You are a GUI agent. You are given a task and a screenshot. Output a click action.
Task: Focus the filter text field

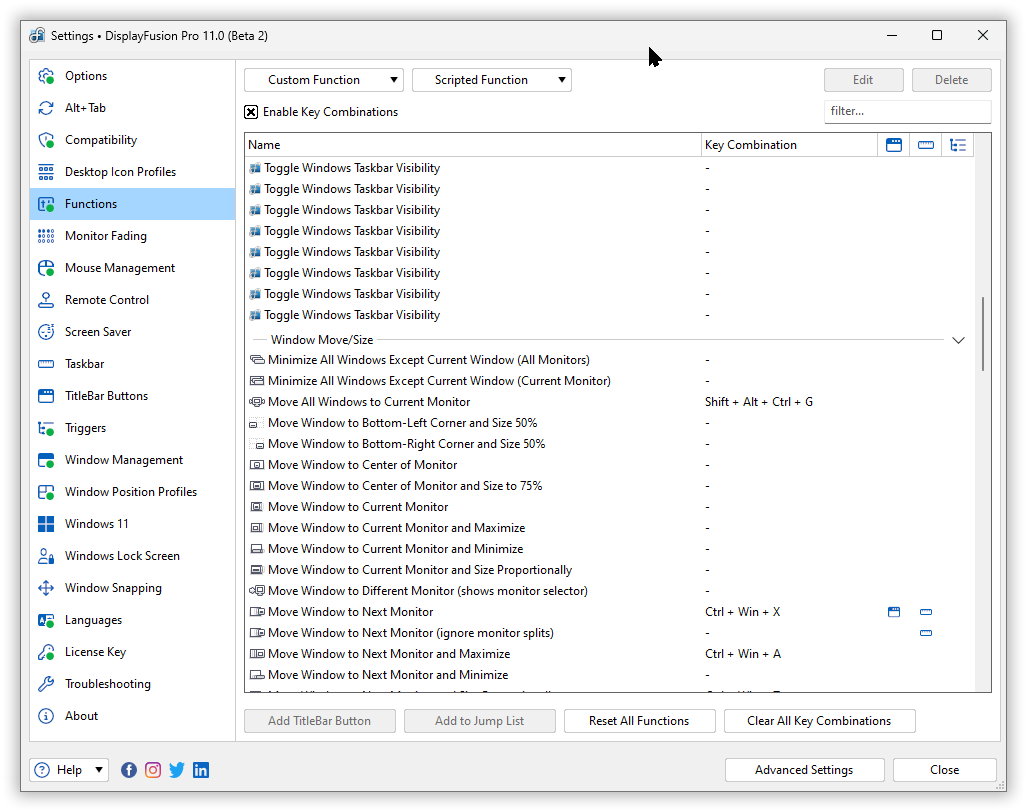click(x=907, y=112)
